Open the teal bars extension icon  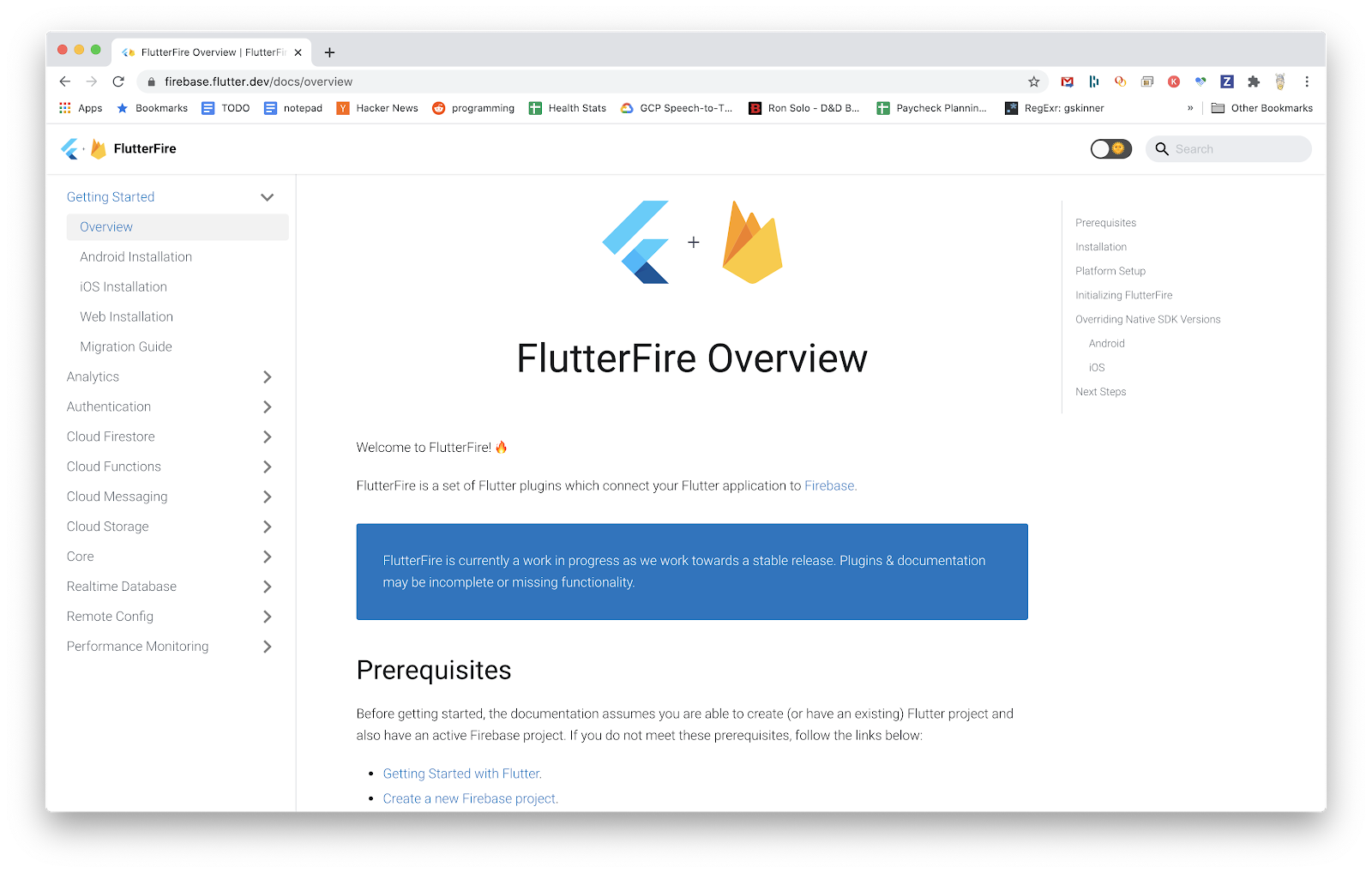[x=1093, y=81]
